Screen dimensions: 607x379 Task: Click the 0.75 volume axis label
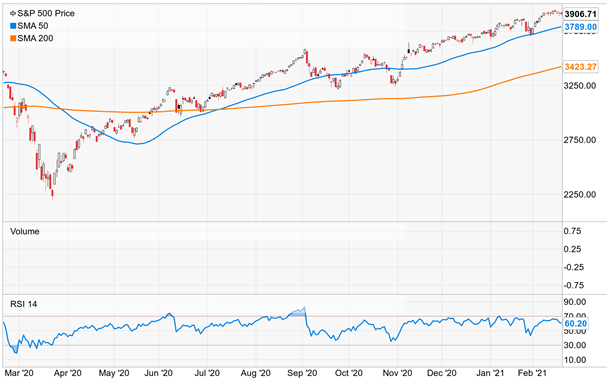573,231
